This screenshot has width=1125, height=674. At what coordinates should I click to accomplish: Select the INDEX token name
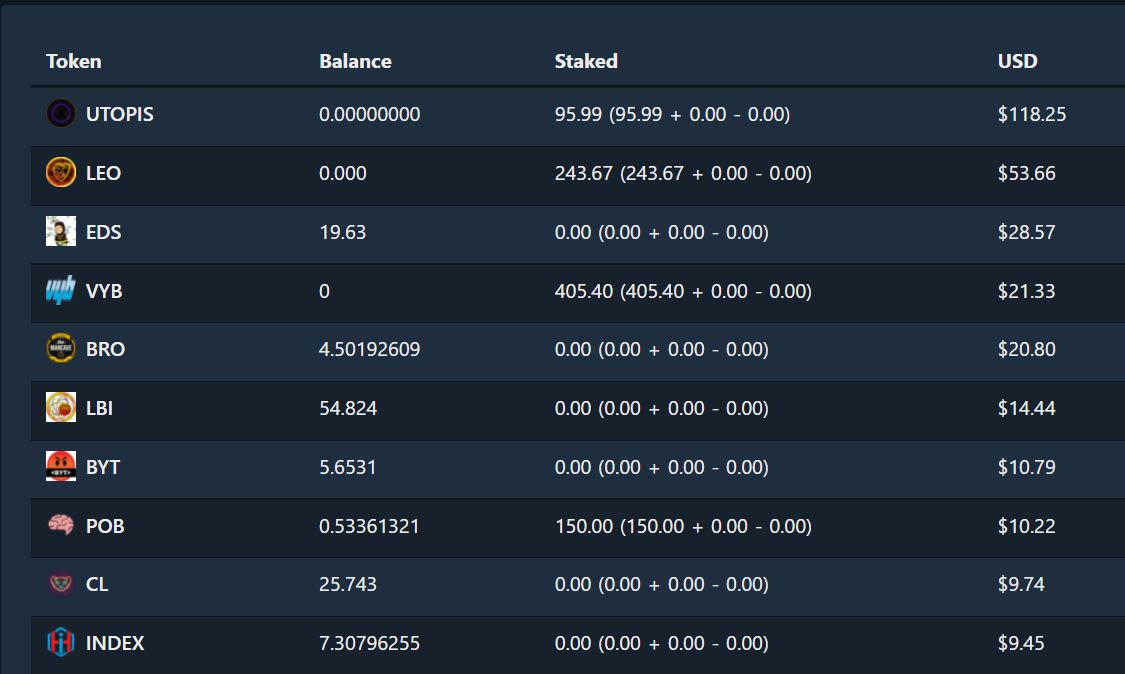tap(115, 643)
